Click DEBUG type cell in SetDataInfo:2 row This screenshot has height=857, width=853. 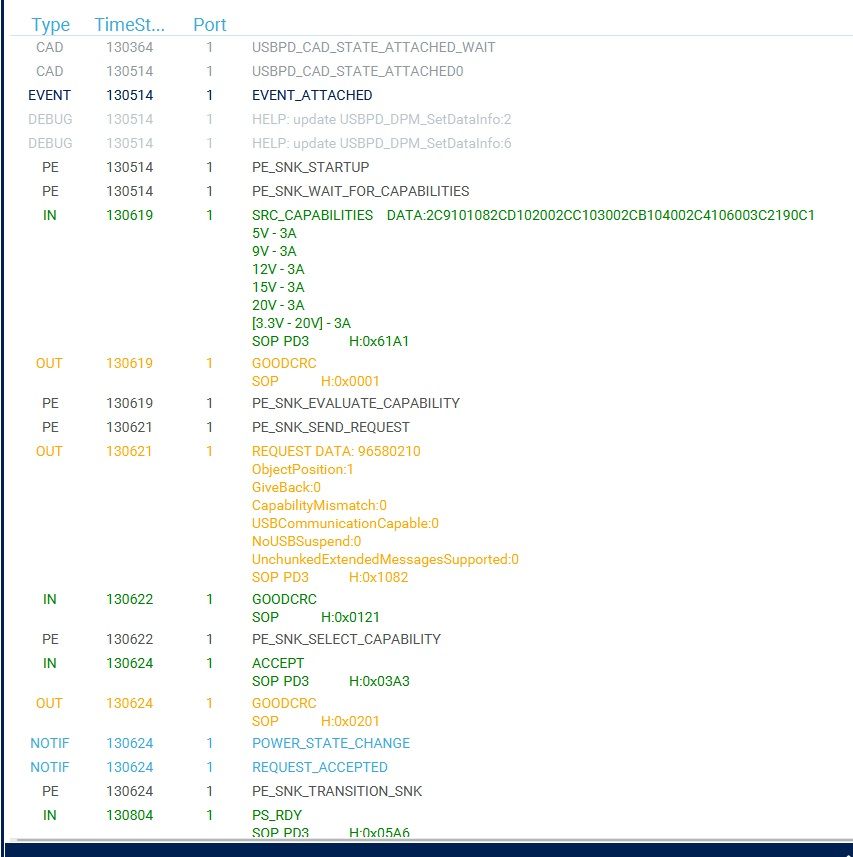[50, 120]
